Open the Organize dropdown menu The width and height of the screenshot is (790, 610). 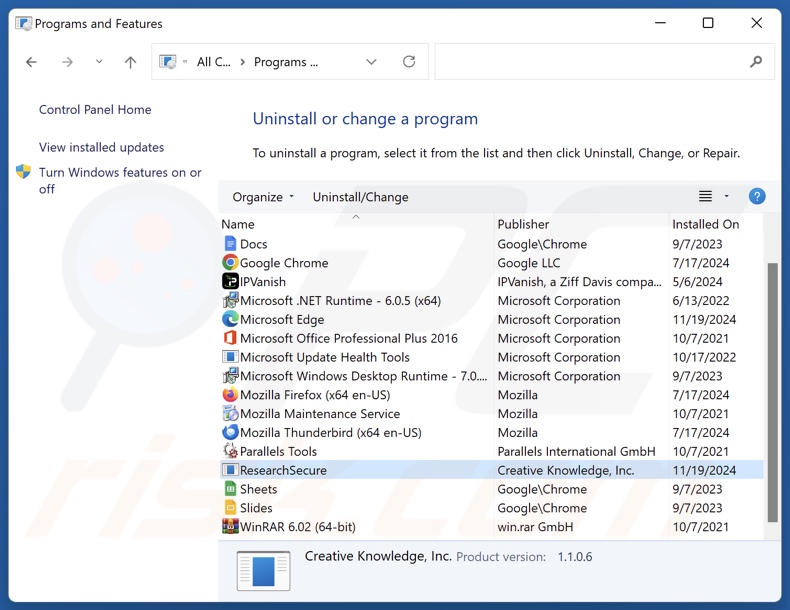(x=263, y=197)
